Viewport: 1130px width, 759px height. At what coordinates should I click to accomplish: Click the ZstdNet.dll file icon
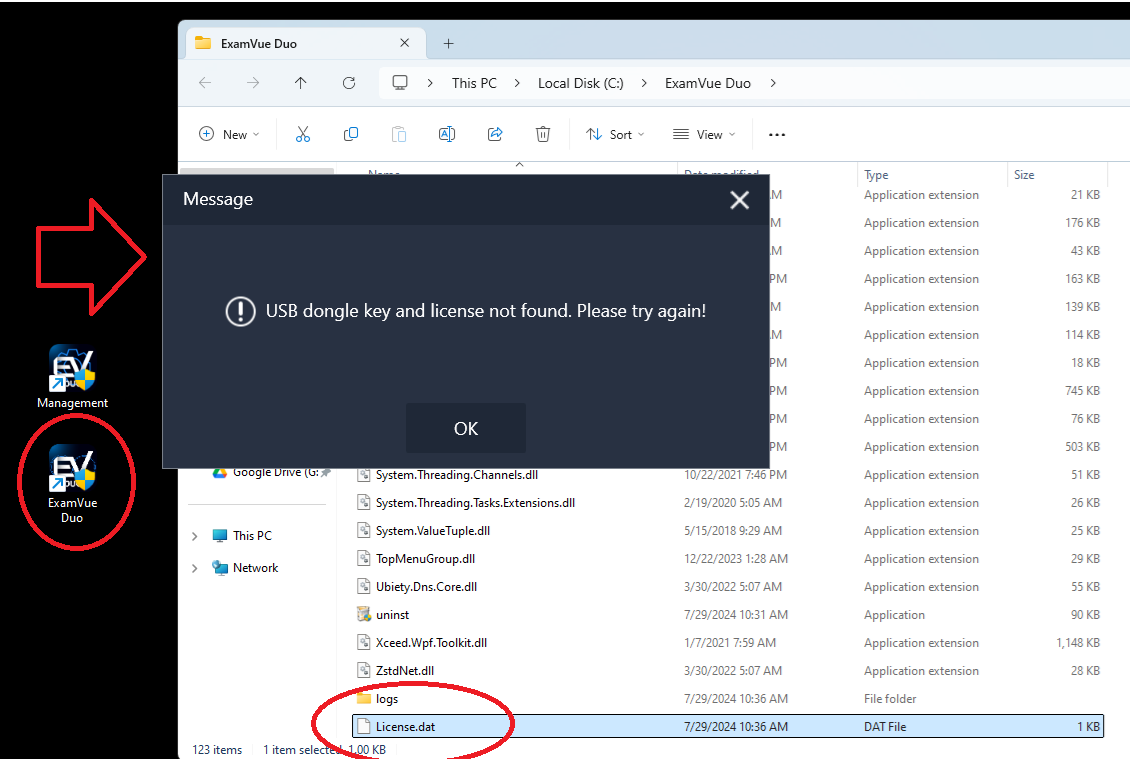coord(364,670)
